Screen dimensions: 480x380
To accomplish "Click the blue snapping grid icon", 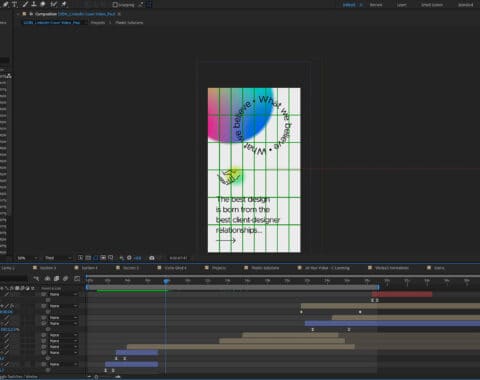I will click(149, 5).
